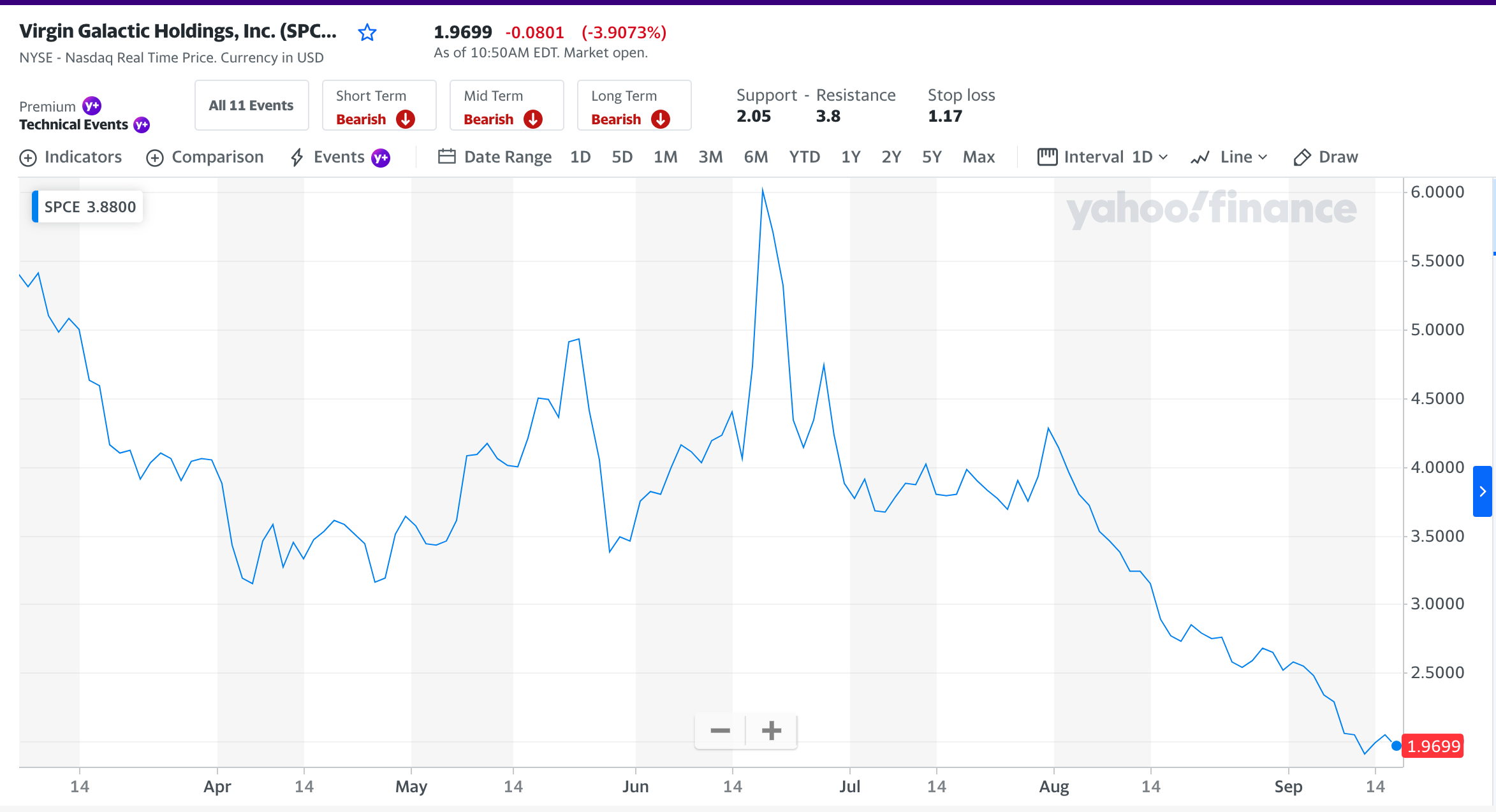Switch range to YTD
The height and width of the screenshot is (812, 1496).
pyautogui.click(x=804, y=157)
